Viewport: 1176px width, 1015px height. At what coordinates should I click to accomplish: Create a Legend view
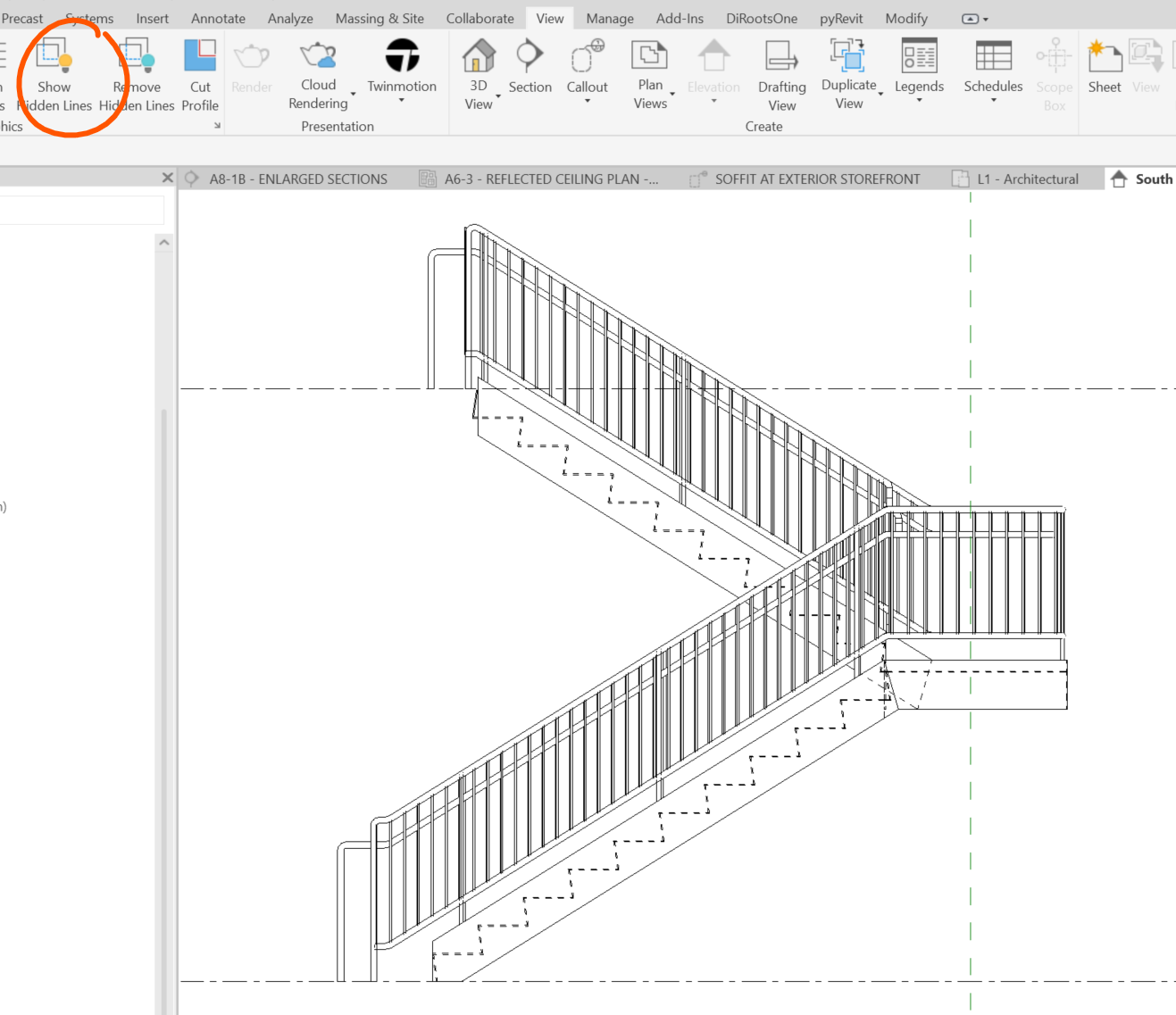pos(919,67)
